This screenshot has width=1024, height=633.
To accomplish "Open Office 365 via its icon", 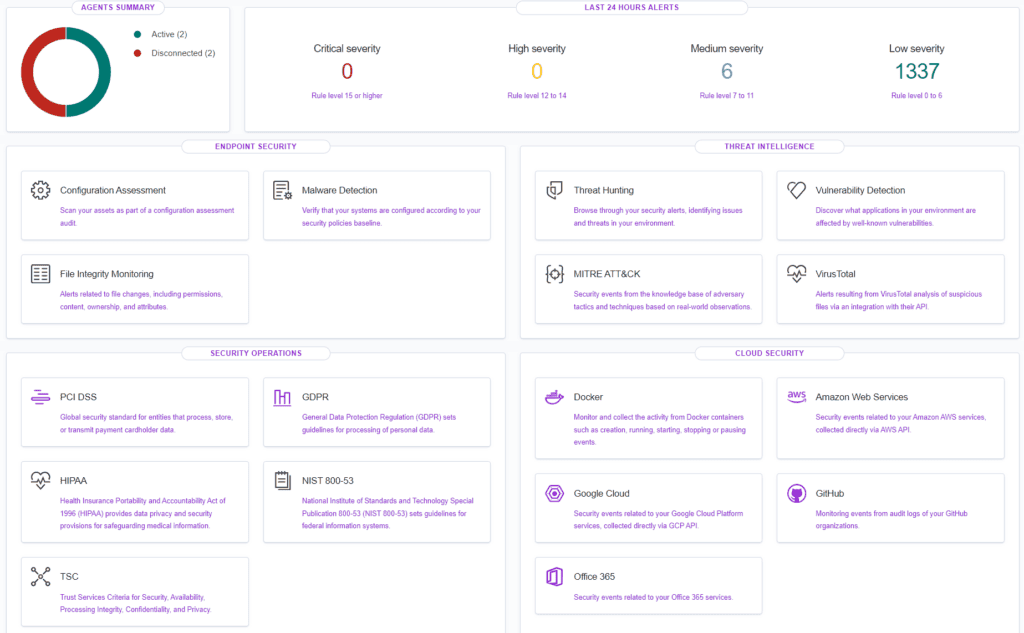I will click(x=553, y=576).
